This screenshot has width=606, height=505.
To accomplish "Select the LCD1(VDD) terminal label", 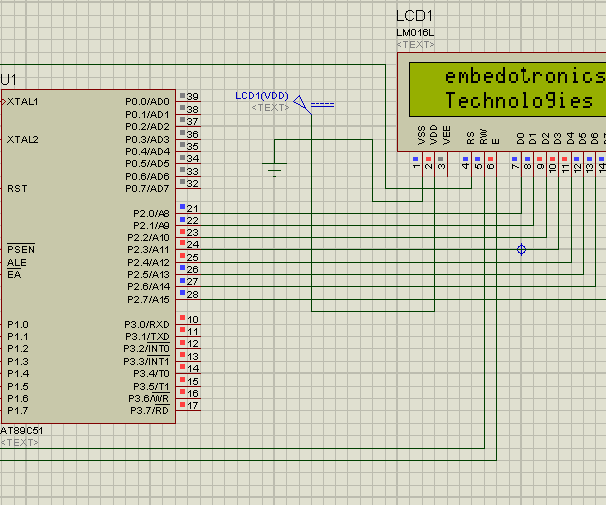I will 262,95.
